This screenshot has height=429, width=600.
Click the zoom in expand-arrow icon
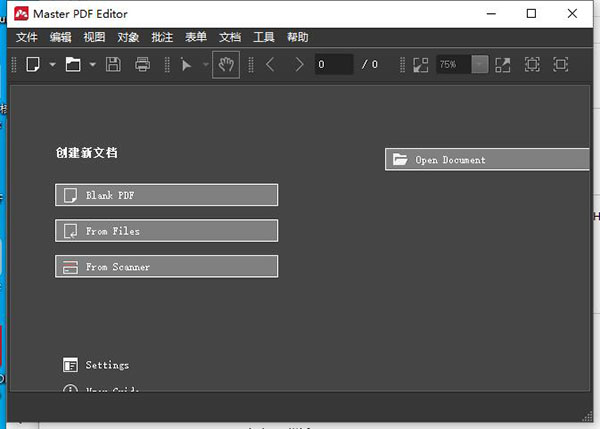click(x=503, y=65)
